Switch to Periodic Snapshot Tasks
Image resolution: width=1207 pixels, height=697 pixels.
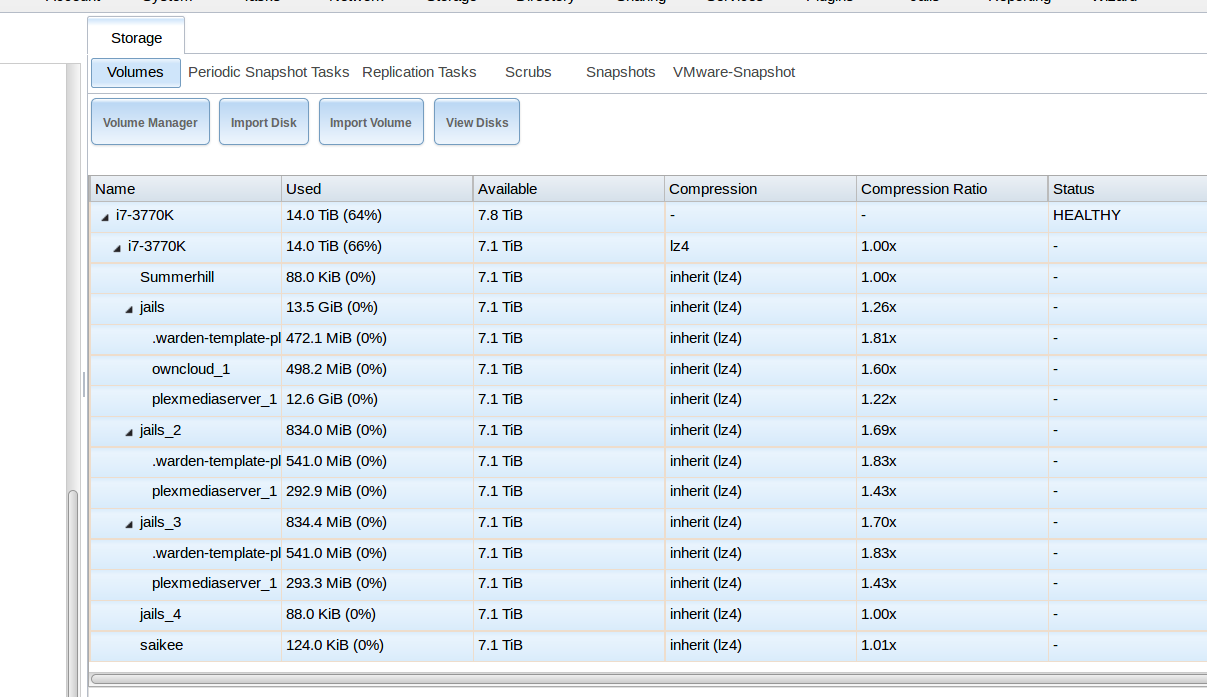[x=269, y=72]
